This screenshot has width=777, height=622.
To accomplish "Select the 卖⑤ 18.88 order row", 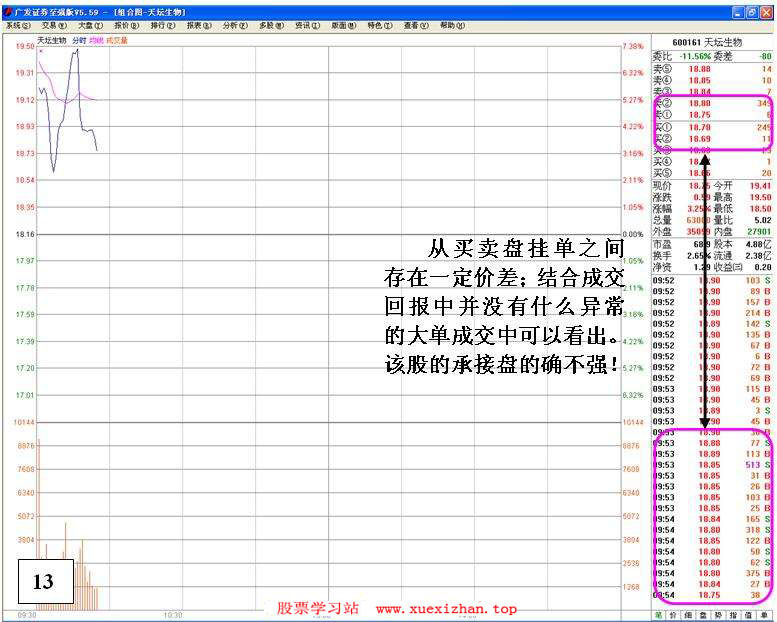I will click(712, 69).
